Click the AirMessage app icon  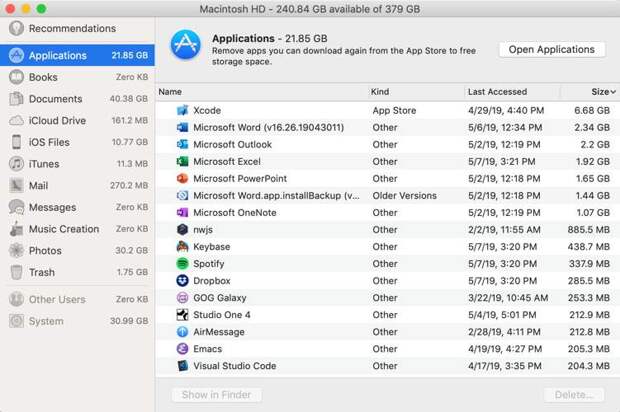(x=182, y=332)
